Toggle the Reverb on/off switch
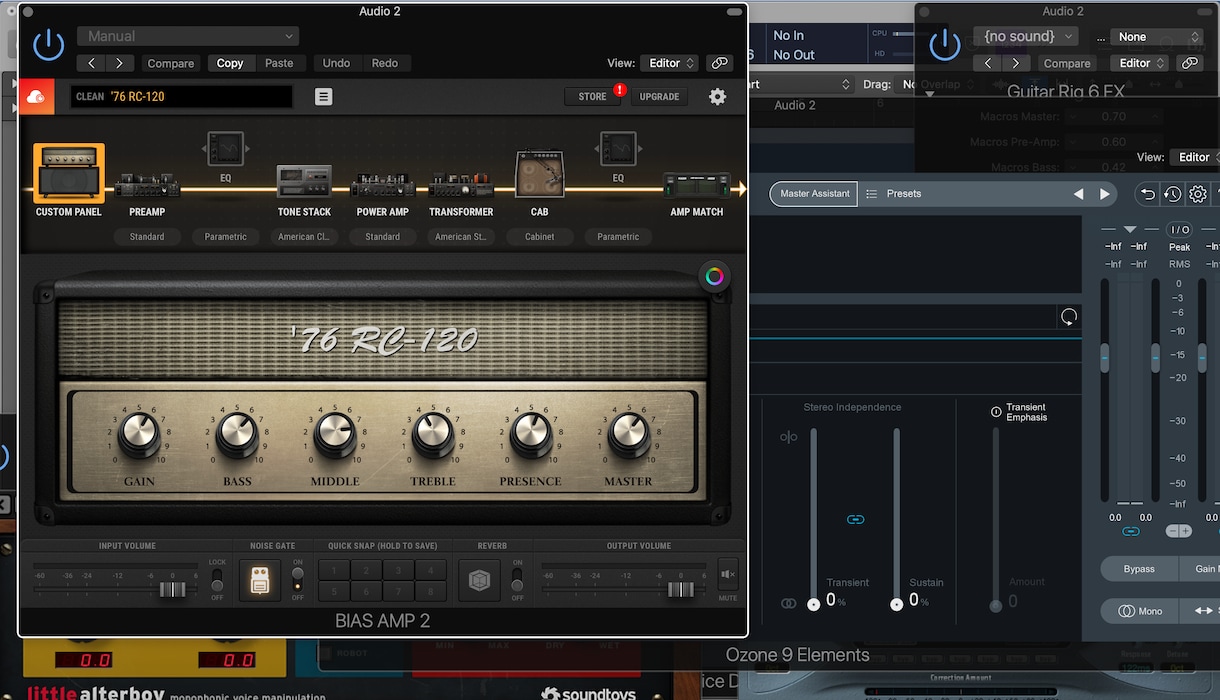Viewport: 1220px width, 700px height. pos(517,579)
